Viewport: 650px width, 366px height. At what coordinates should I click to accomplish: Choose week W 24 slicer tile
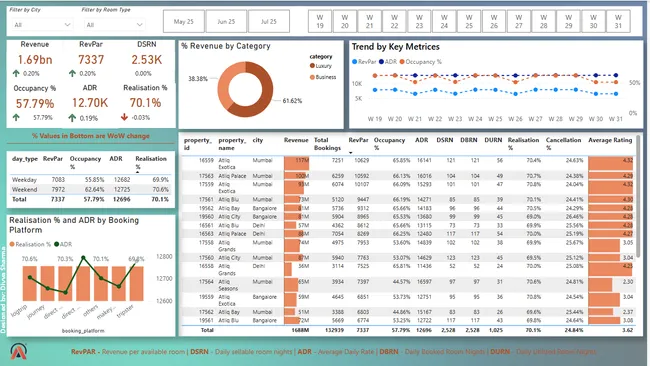444,22
